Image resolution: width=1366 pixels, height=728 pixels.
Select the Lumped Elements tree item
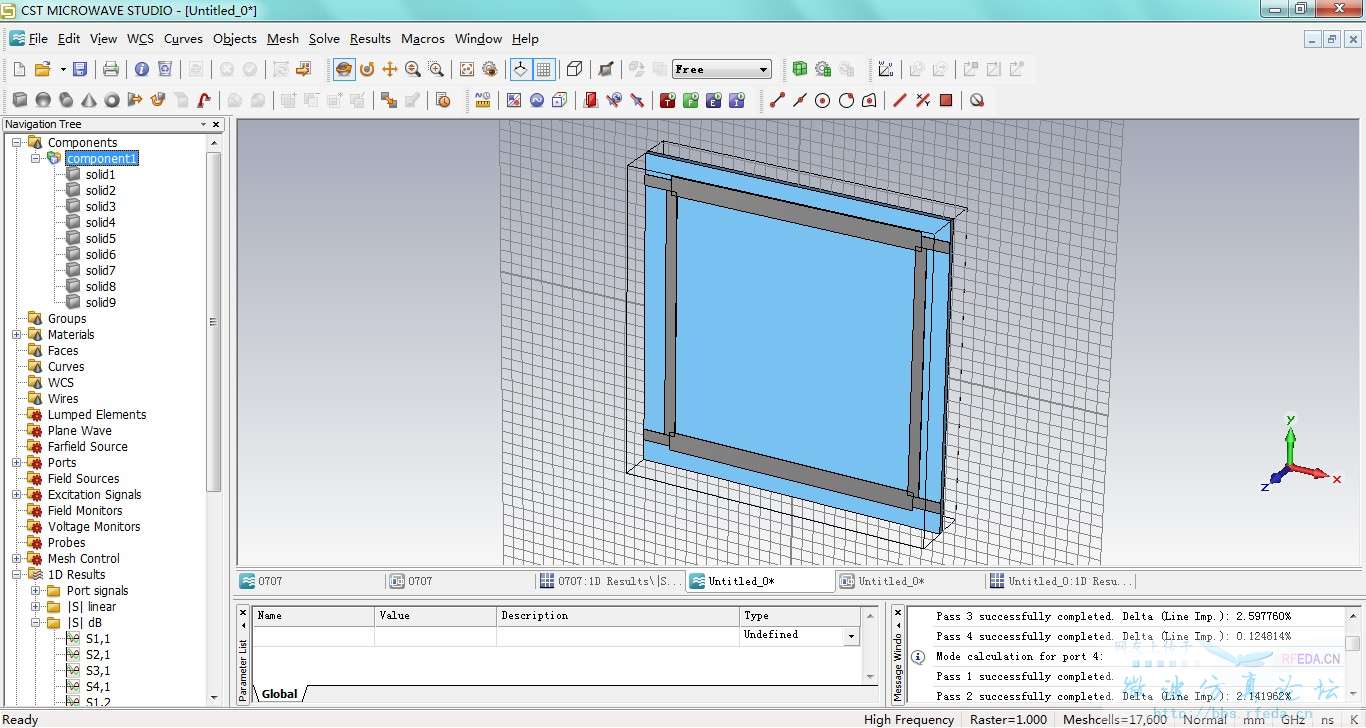(97, 415)
